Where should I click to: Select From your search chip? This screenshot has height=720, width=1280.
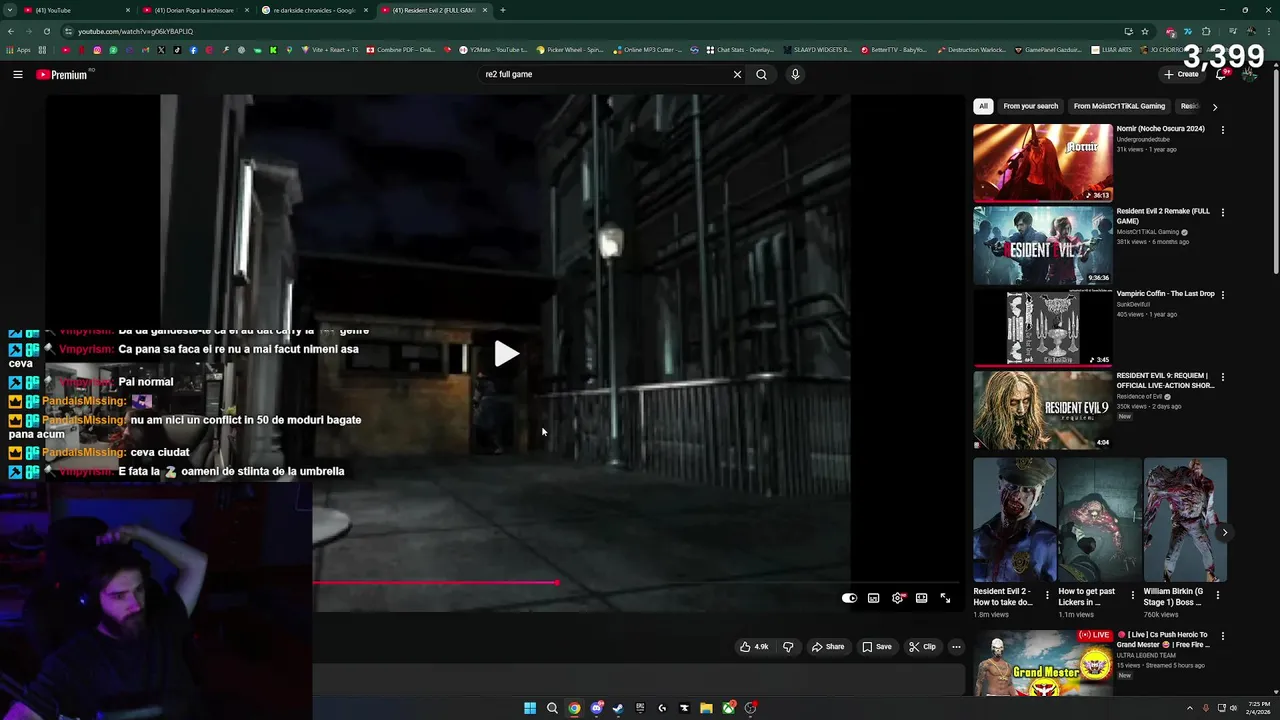coord(1030,106)
